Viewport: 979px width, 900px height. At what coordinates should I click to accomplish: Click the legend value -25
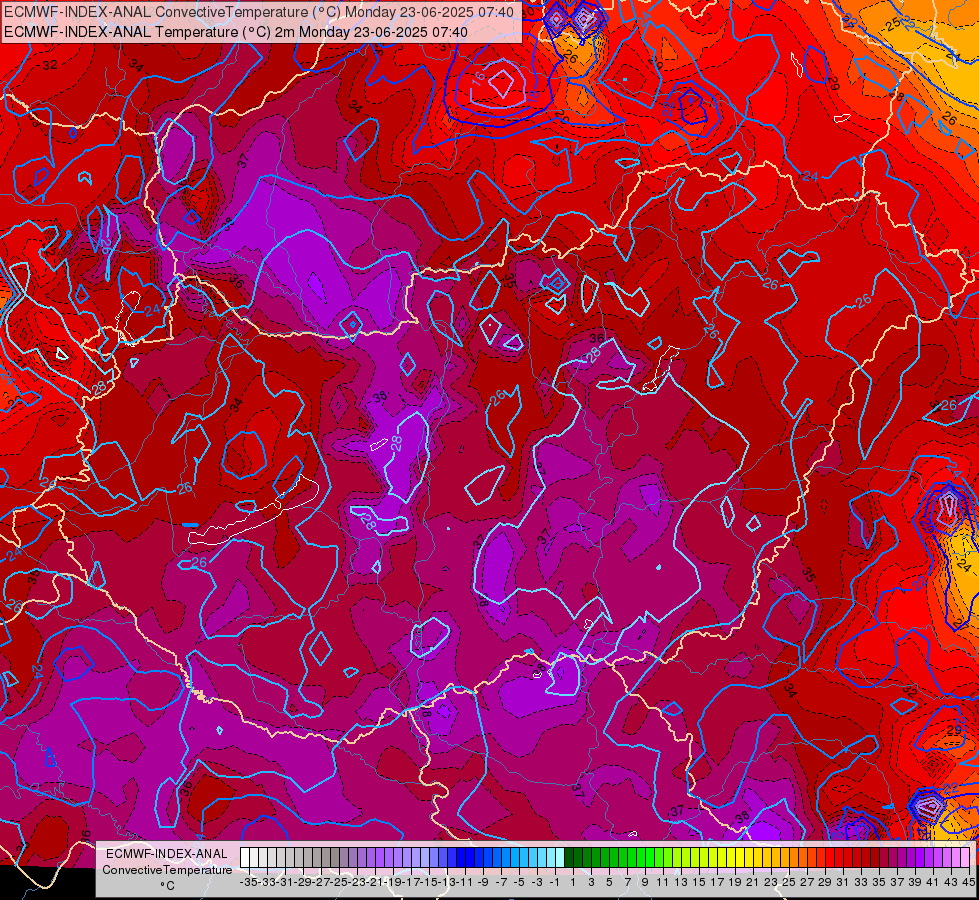click(x=338, y=882)
